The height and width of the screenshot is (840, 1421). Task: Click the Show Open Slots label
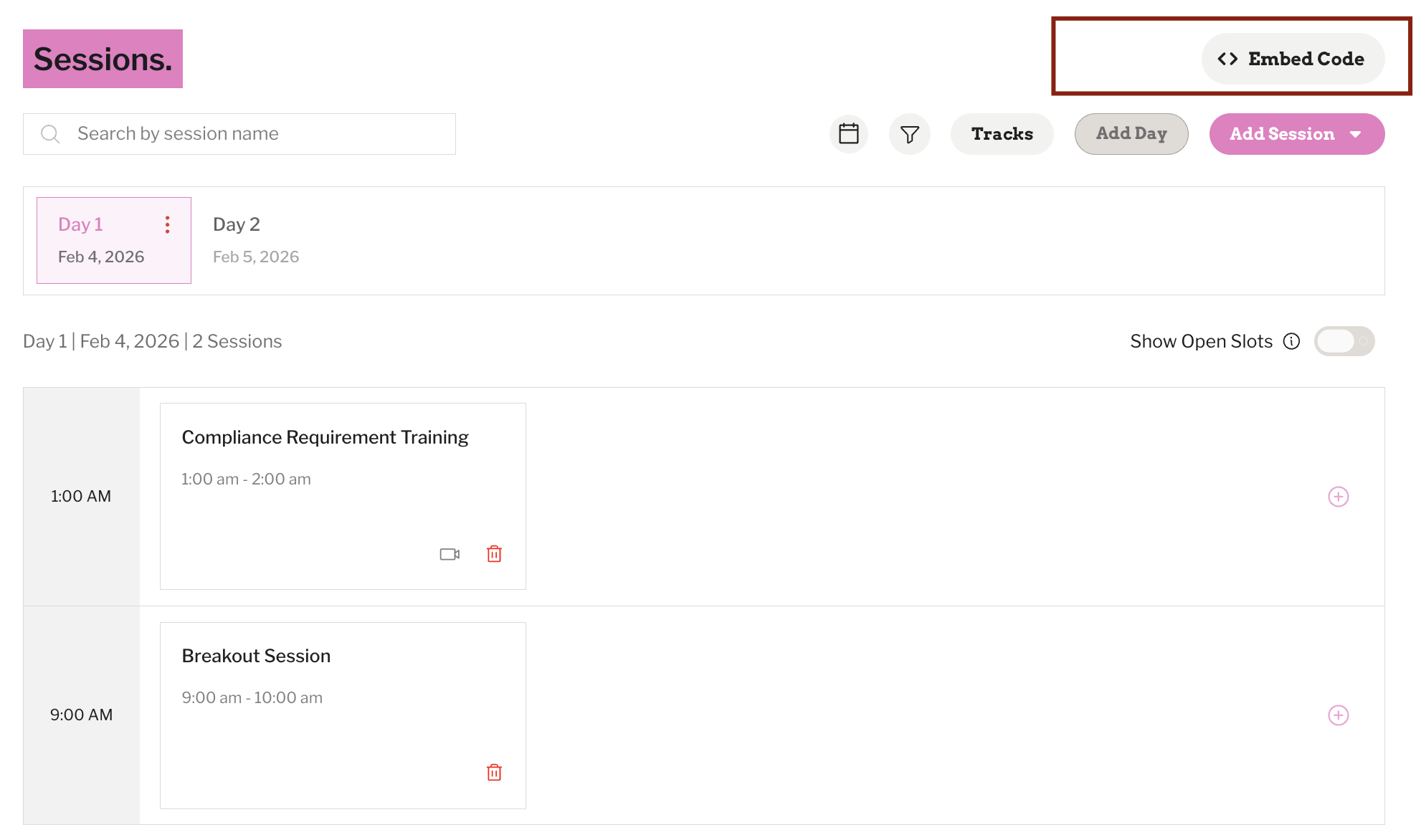[x=1201, y=341]
